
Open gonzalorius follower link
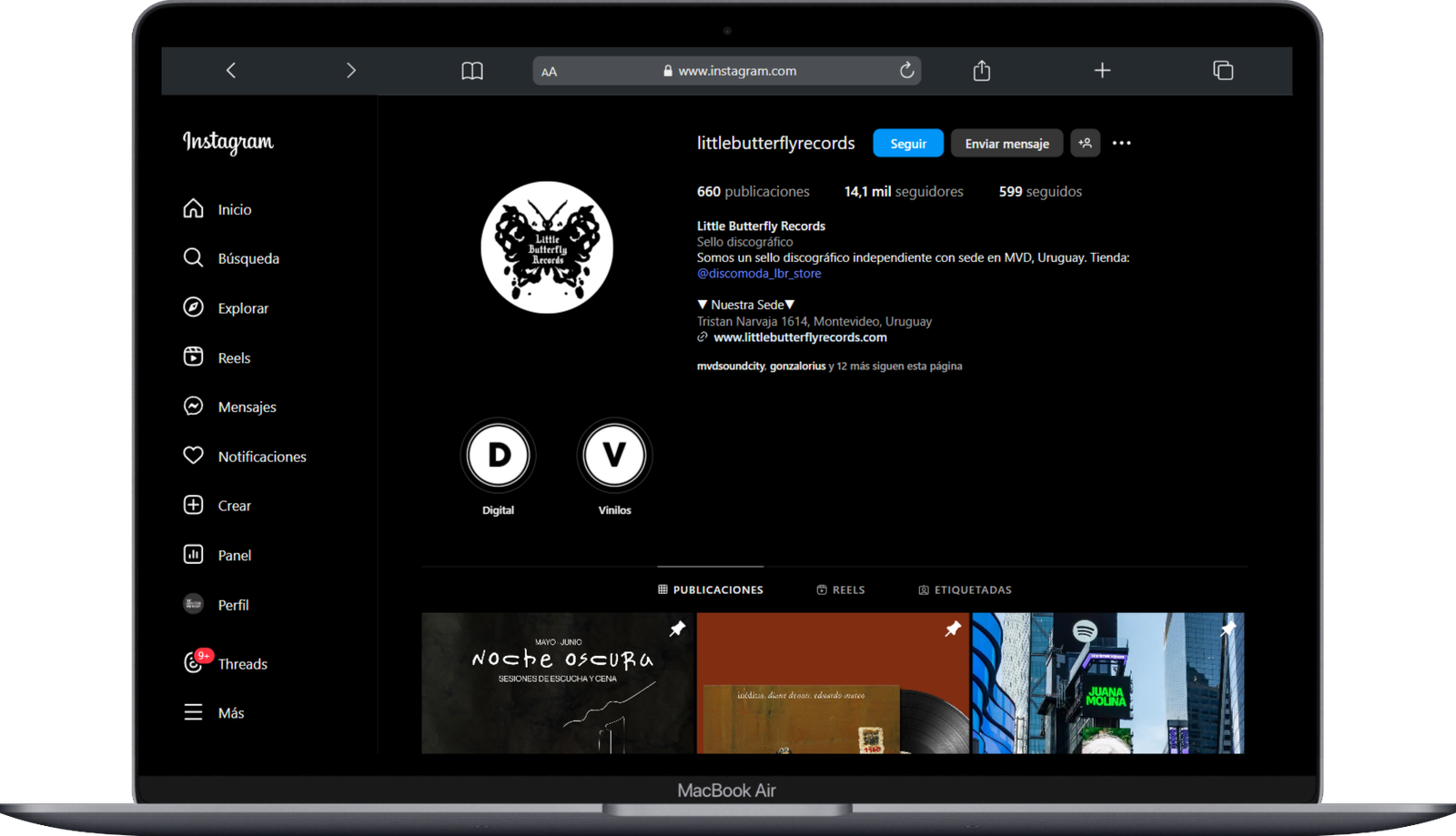(x=797, y=366)
